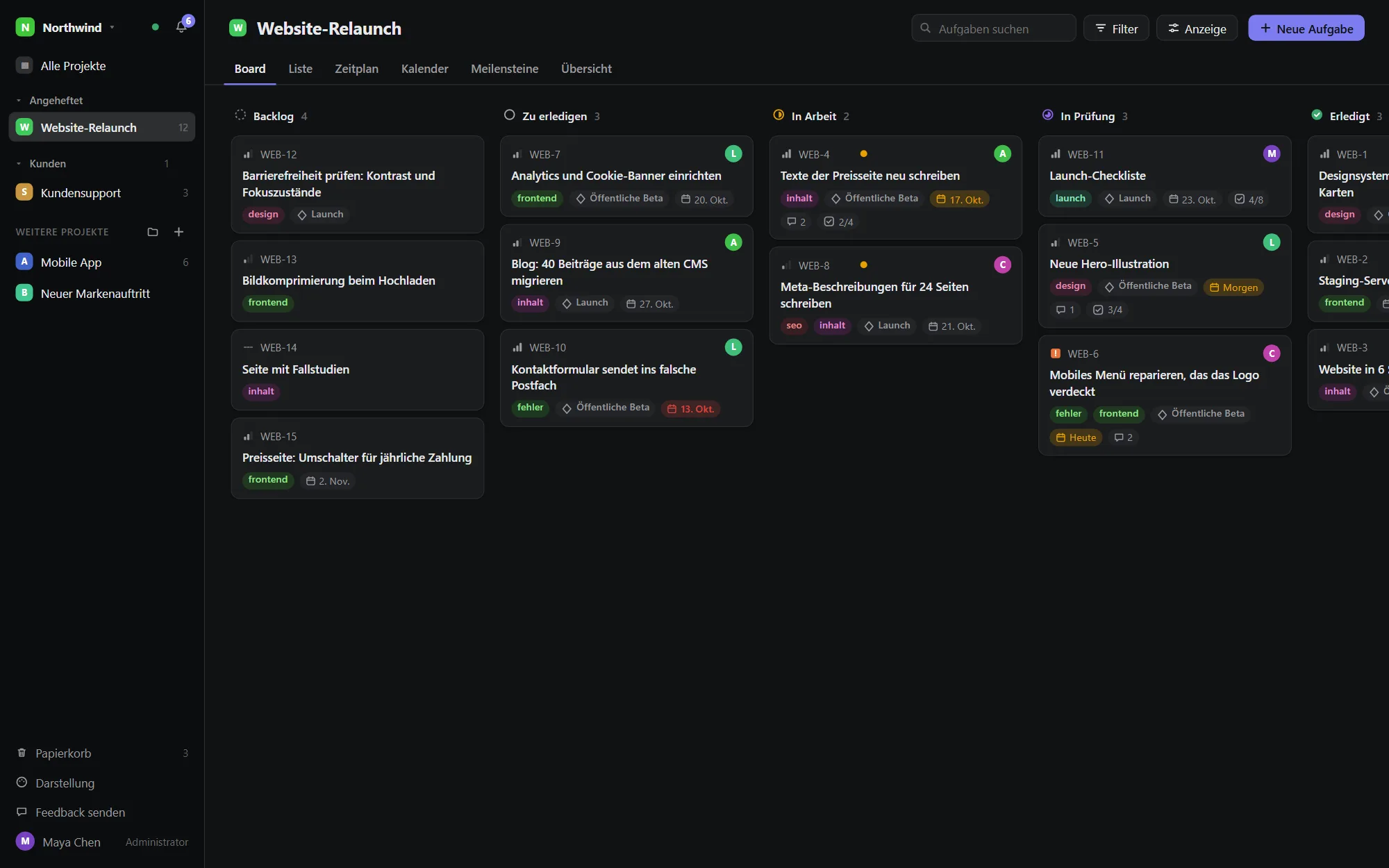Open the Mobile App project

(101, 262)
